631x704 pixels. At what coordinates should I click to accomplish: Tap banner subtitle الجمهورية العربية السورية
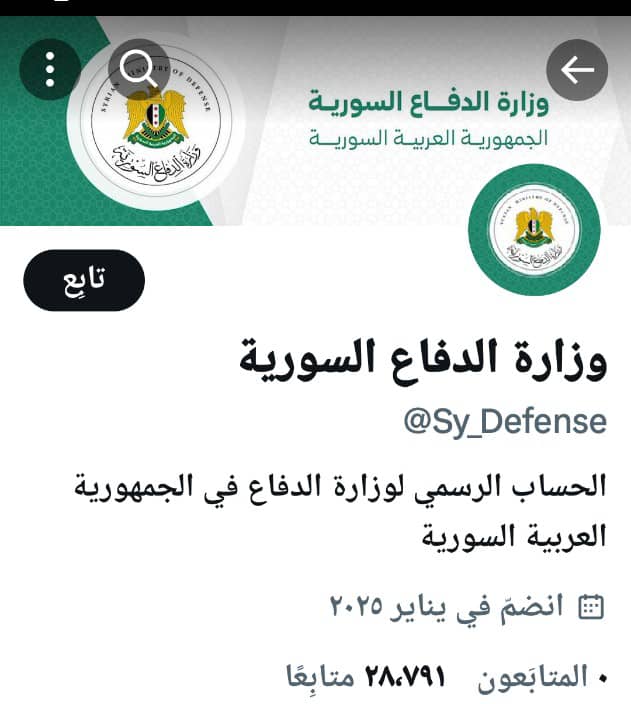428,138
